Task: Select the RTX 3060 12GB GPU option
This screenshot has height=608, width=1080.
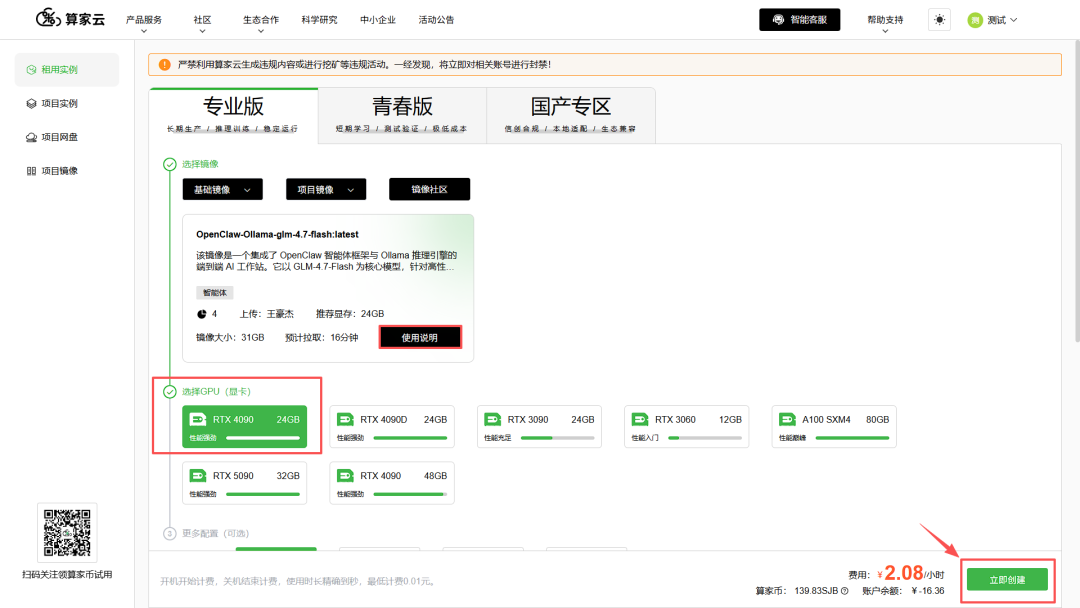Action: click(687, 427)
